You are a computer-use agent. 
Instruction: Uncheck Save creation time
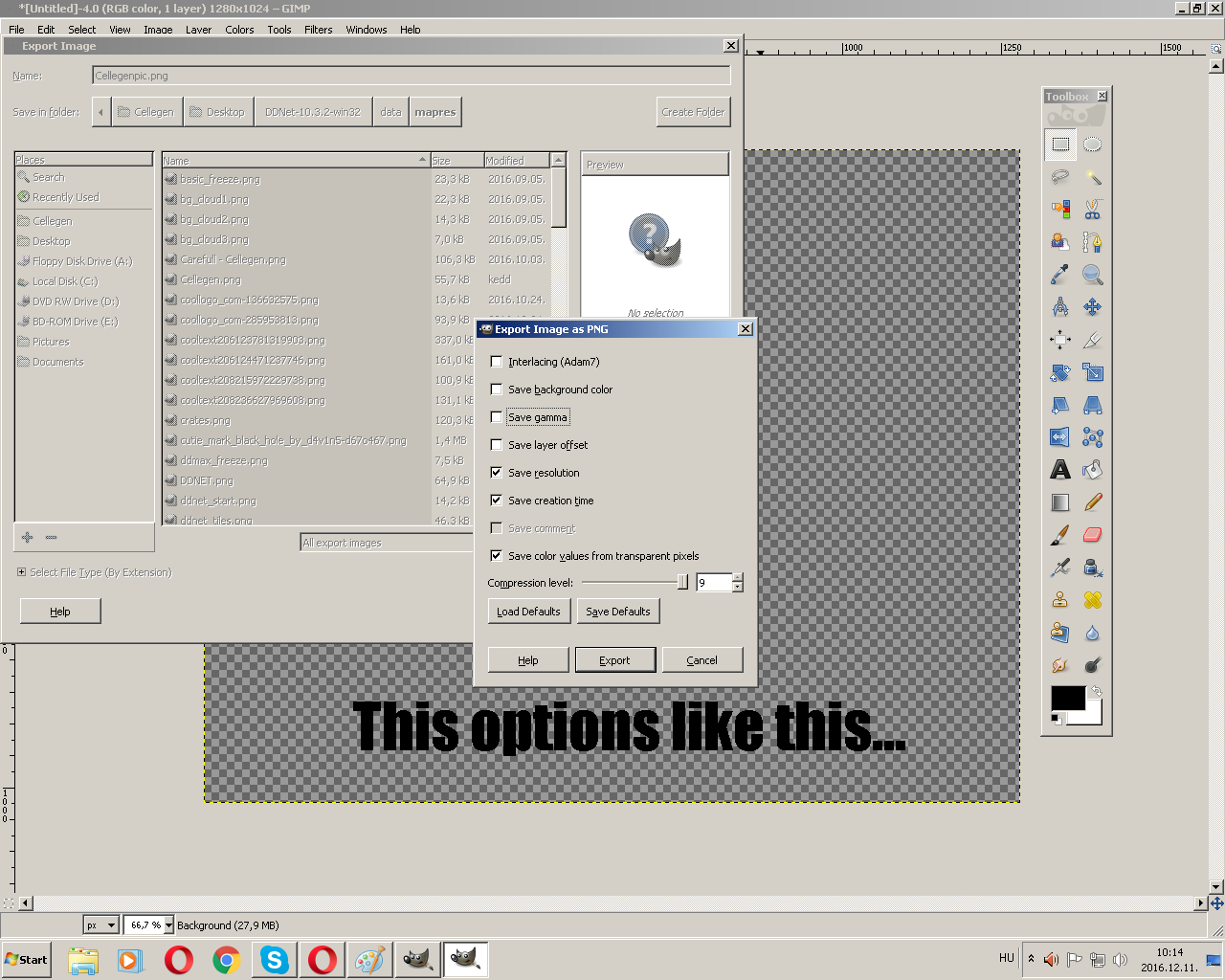(496, 501)
